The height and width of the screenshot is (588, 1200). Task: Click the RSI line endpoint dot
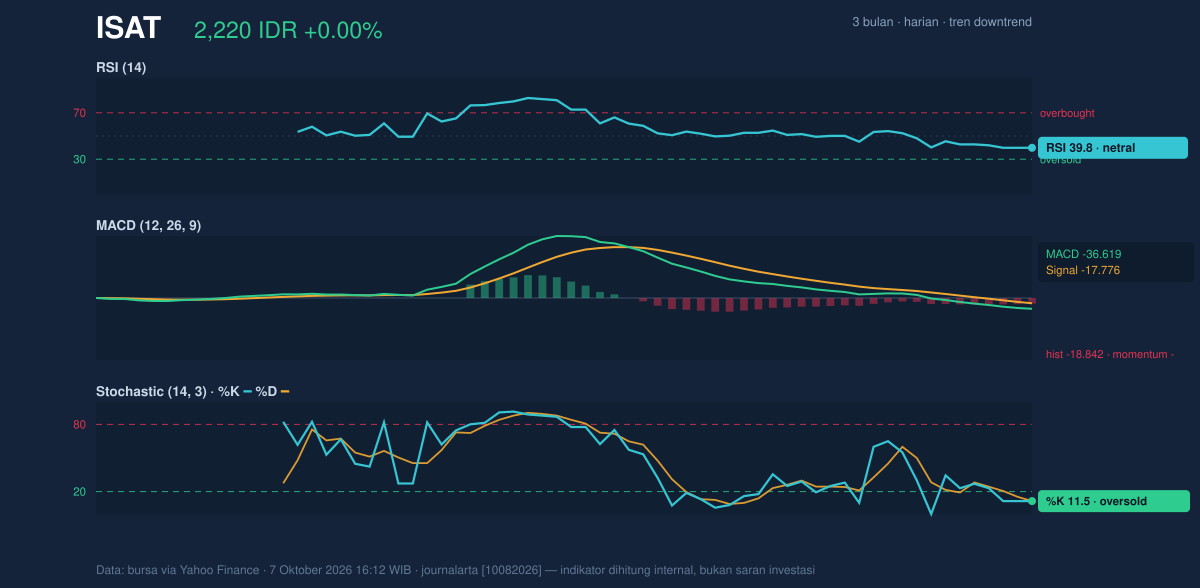point(1032,148)
